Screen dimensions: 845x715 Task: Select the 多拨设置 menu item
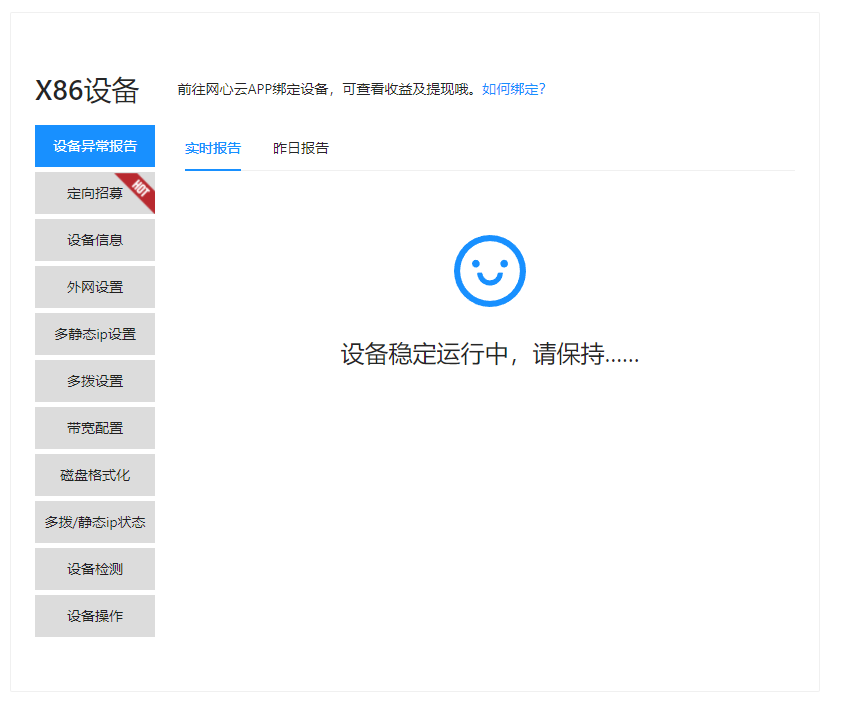[95, 381]
